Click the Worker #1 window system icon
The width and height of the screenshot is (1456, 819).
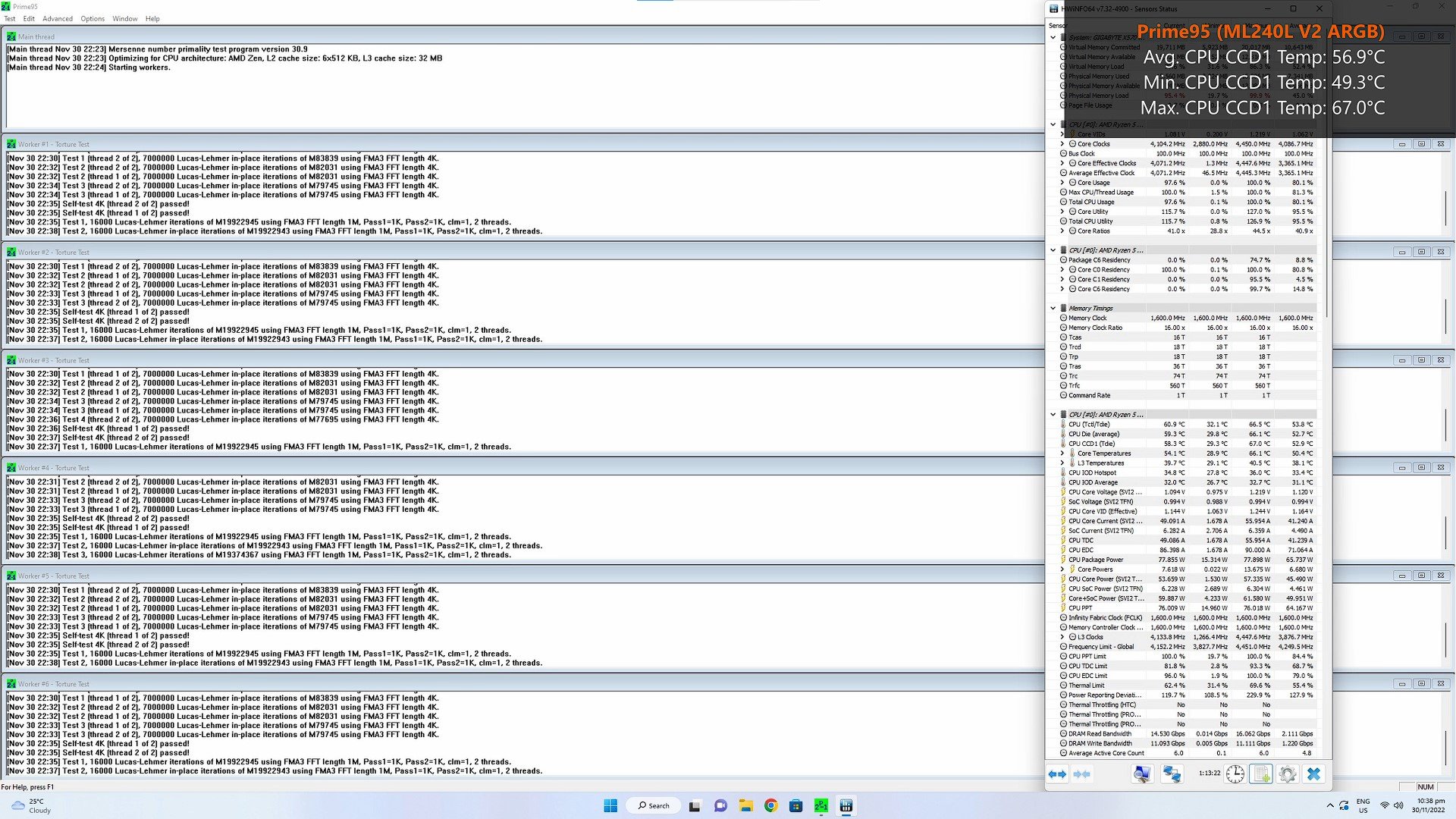pyautogui.click(x=11, y=144)
